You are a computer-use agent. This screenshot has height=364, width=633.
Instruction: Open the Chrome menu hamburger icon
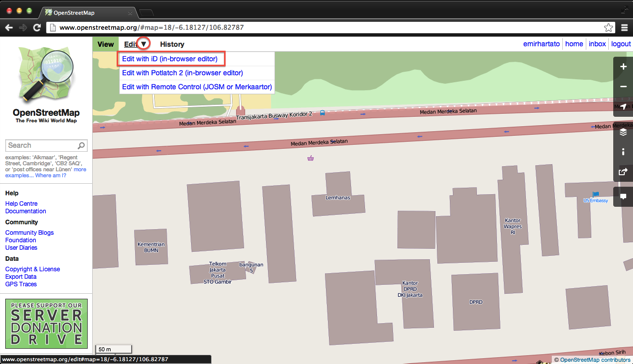tap(624, 27)
